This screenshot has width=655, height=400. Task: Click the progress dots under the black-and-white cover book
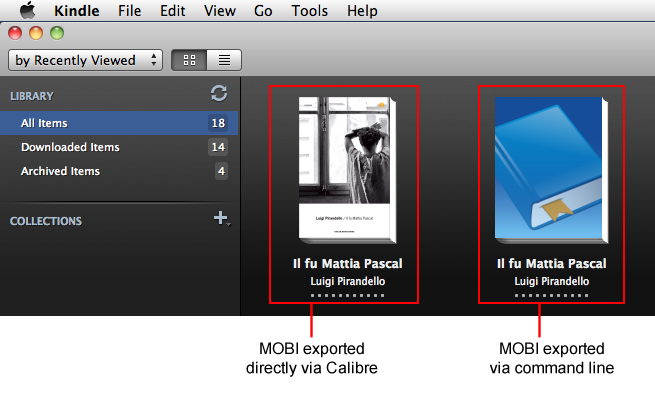(x=348, y=295)
